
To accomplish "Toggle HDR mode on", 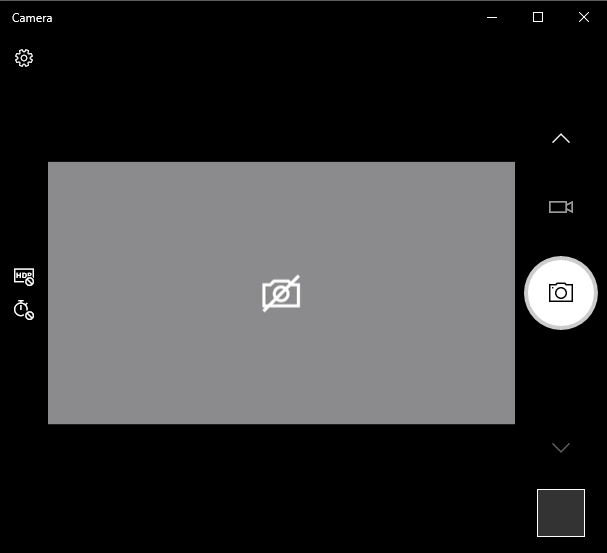I will point(24,277).
